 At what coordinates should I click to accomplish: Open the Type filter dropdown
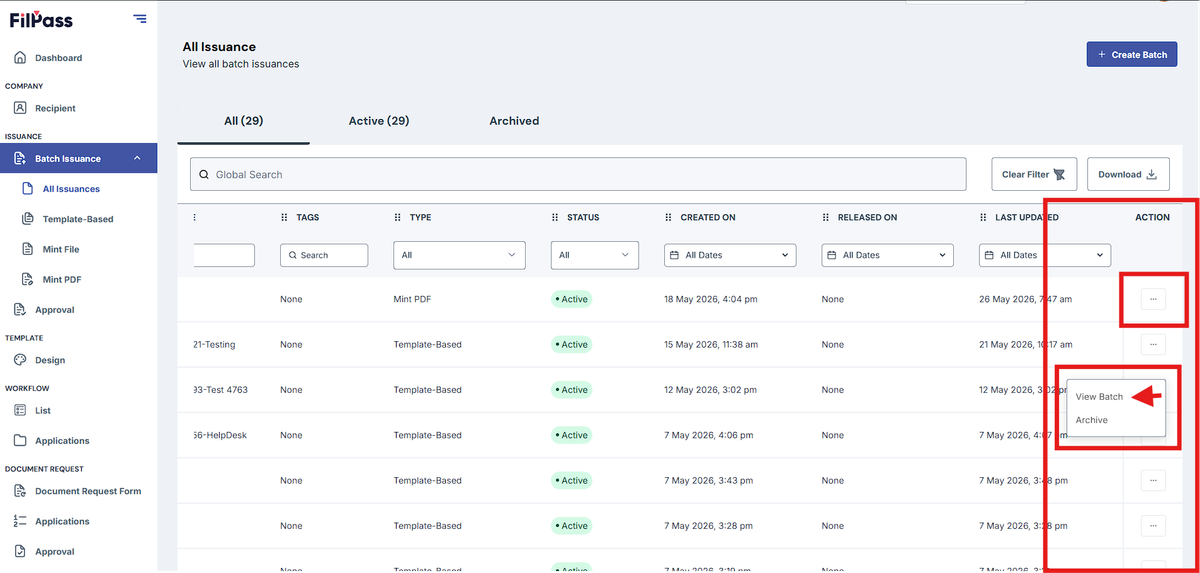(x=459, y=255)
